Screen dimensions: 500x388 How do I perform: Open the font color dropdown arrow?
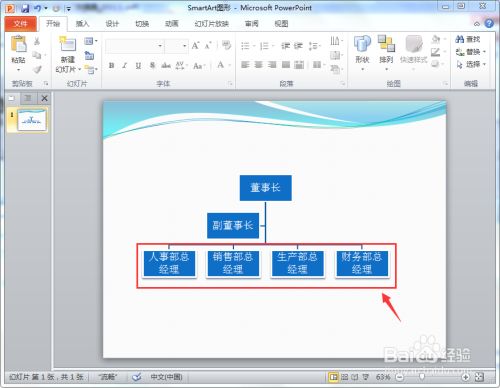pyautogui.click(x=230, y=65)
